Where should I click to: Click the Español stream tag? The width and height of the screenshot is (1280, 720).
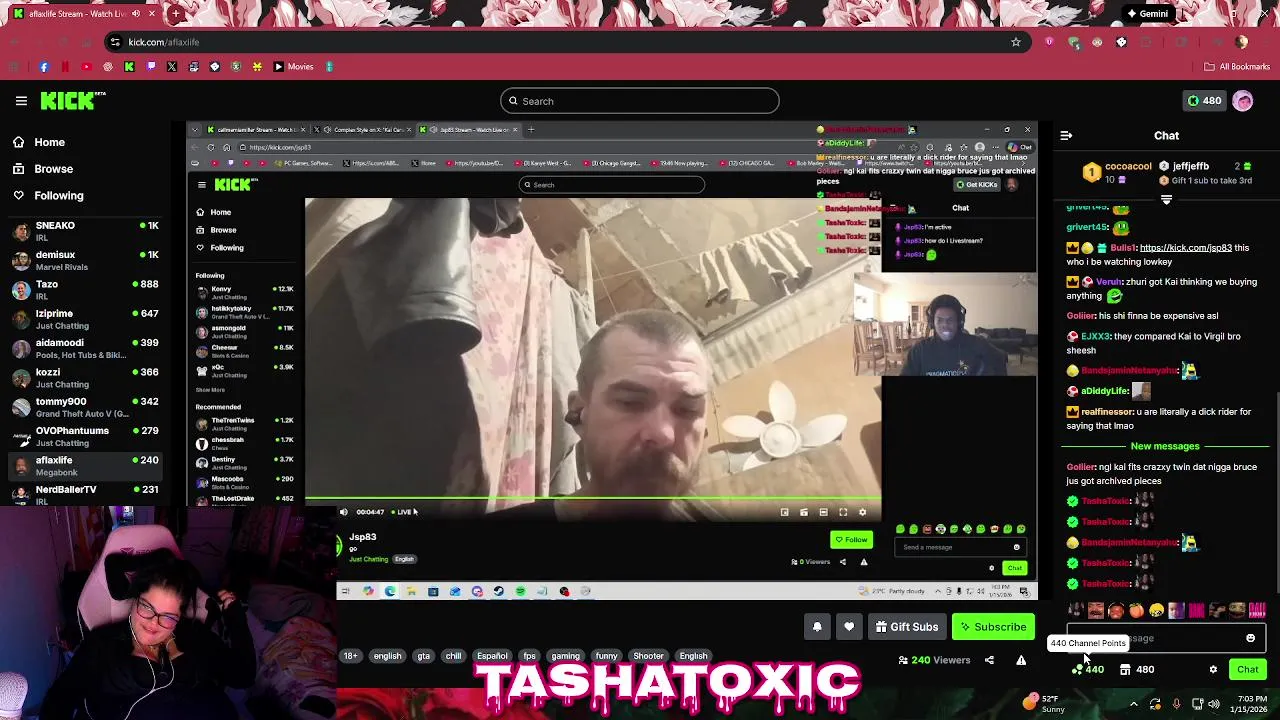click(x=492, y=656)
